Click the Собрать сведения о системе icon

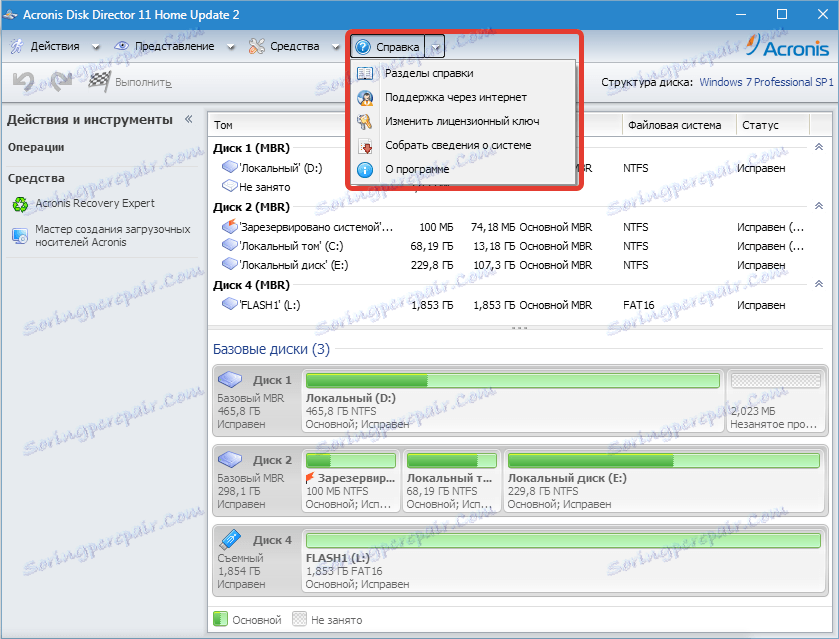pyautogui.click(x=365, y=146)
